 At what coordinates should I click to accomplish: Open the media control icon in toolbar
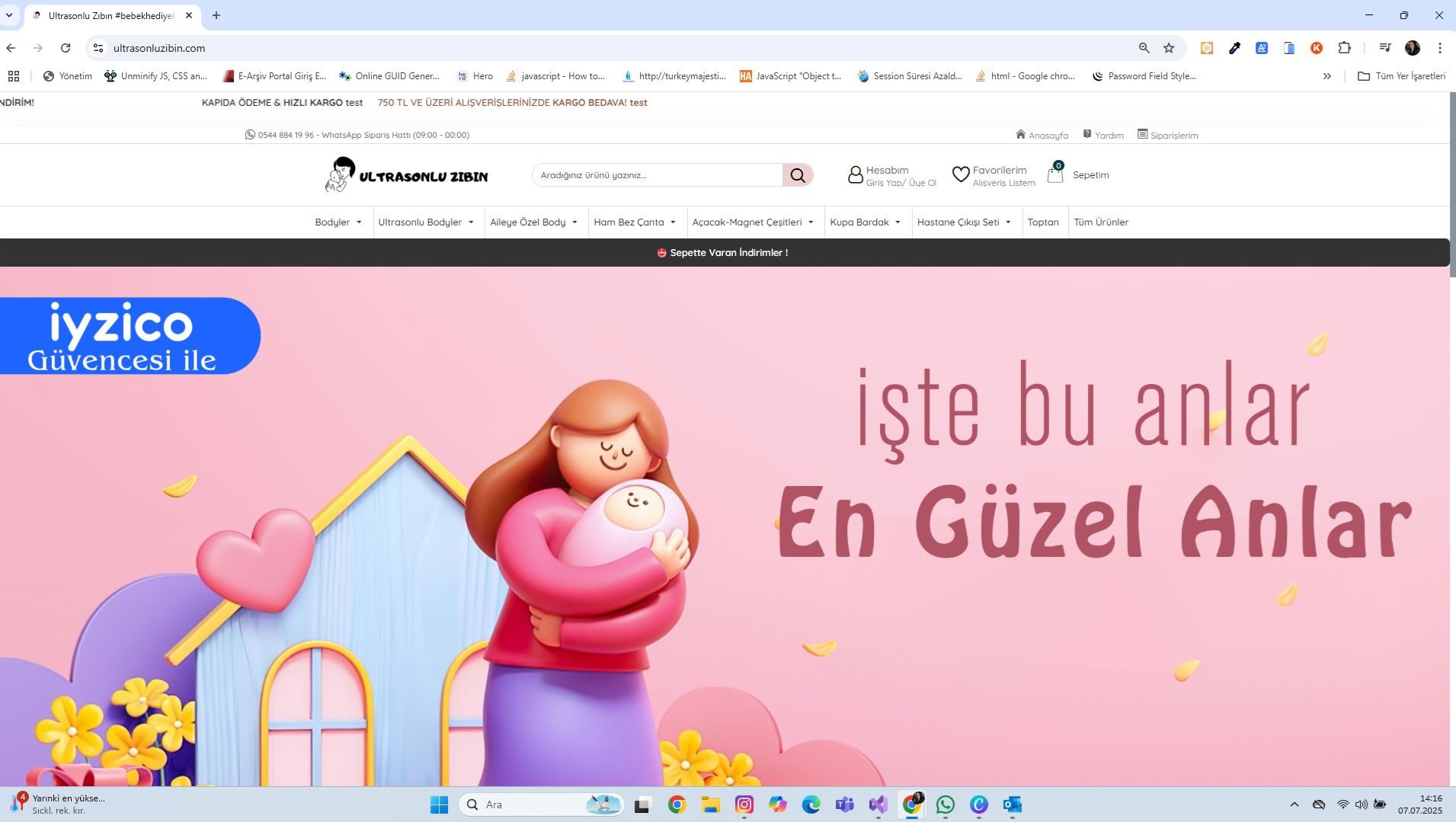coord(1385,48)
